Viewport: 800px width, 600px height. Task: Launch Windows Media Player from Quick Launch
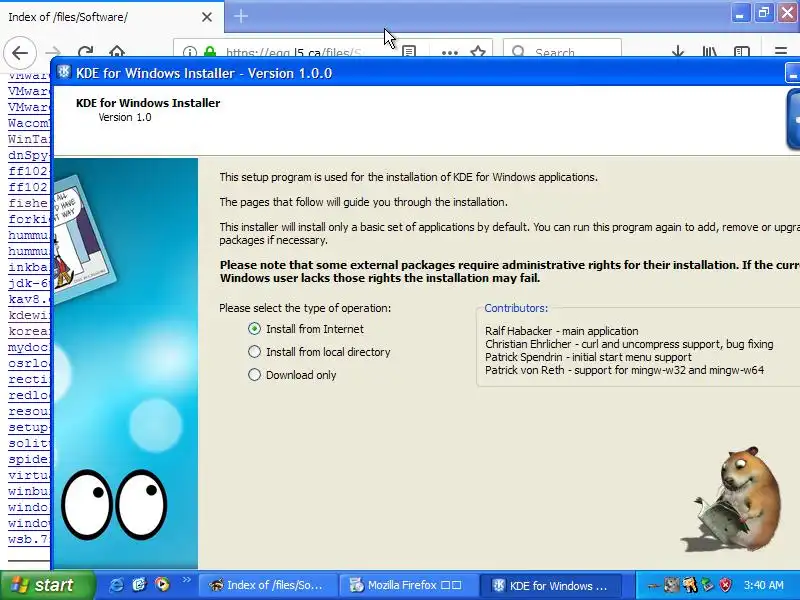[162, 585]
